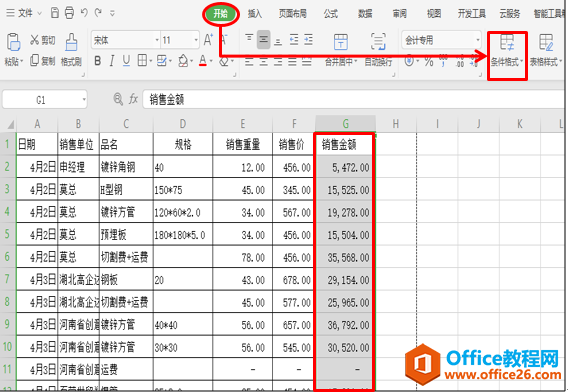Switch to the 页面布局 tab
The width and height of the screenshot is (568, 392).
(293, 14)
